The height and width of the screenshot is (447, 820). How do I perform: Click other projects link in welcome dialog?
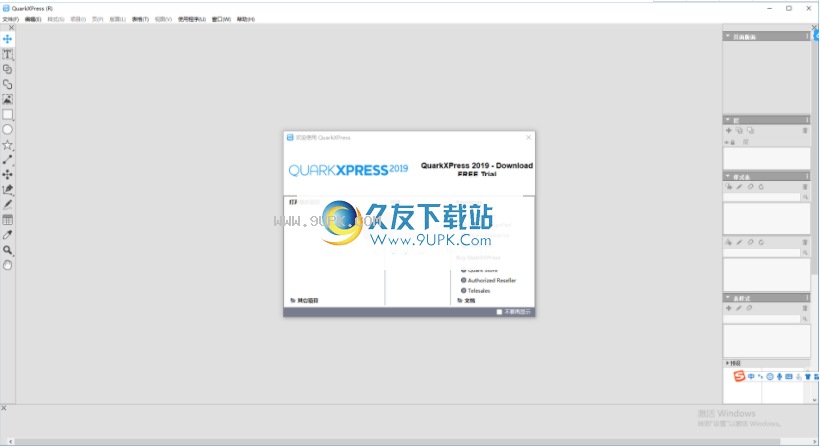304,301
